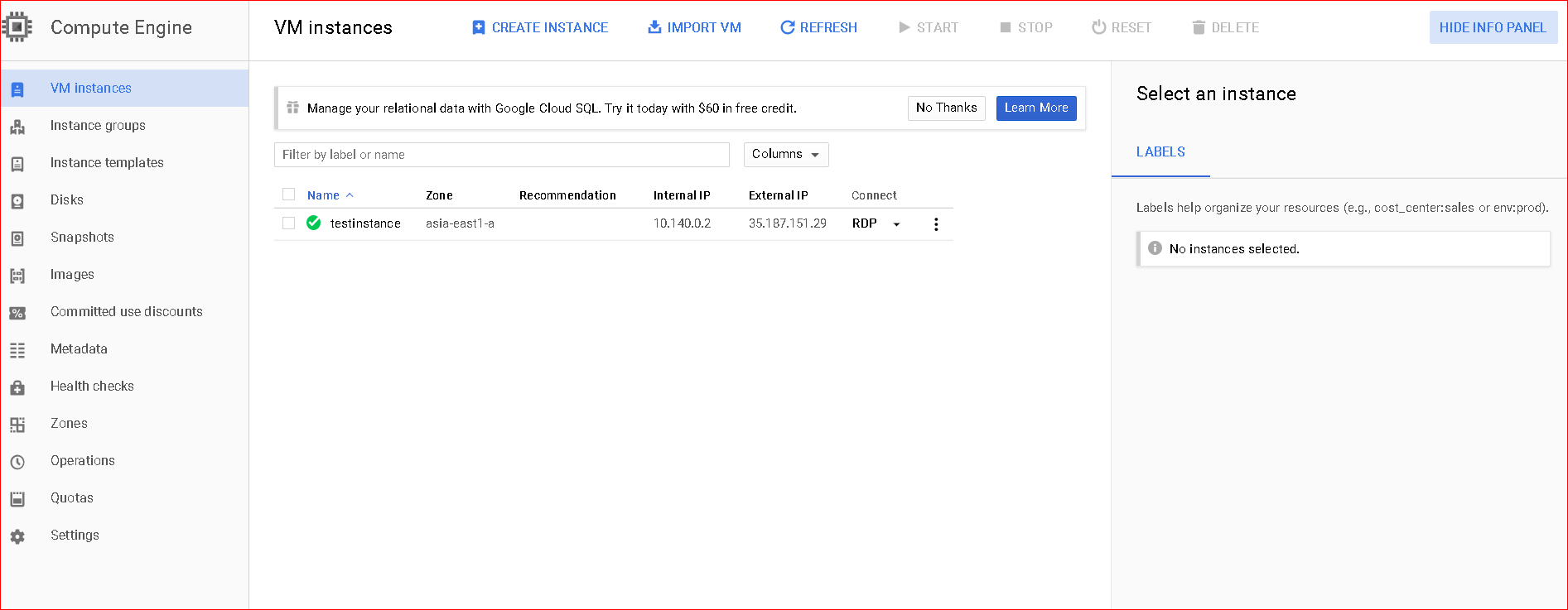The image size is (1568, 610).
Task: Click the Committed use discounts percent icon
Action: [x=17, y=313]
